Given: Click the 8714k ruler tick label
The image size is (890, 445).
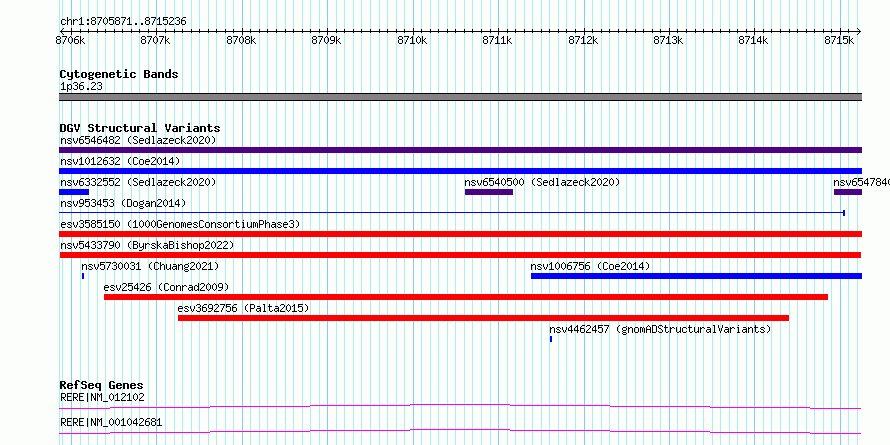Looking at the screenshot, I should coord(754,40).
